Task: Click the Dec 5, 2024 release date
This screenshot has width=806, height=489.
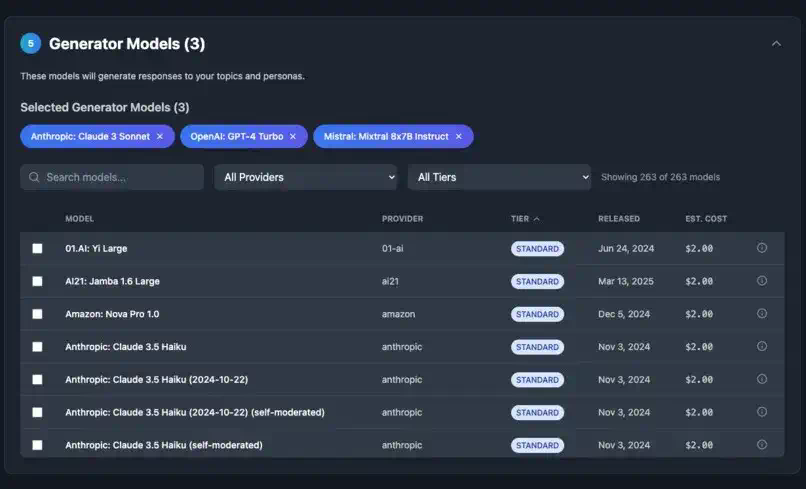Action: [624, 314]
